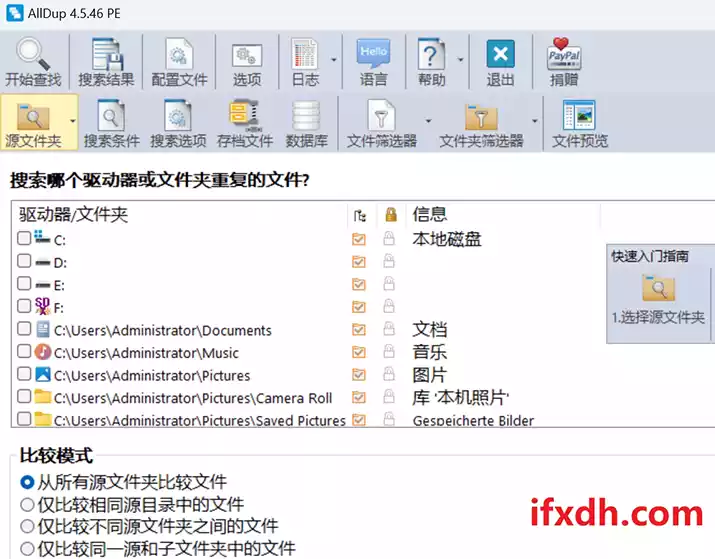Toggle subfolder icon for D: row

tap(359, 261)
